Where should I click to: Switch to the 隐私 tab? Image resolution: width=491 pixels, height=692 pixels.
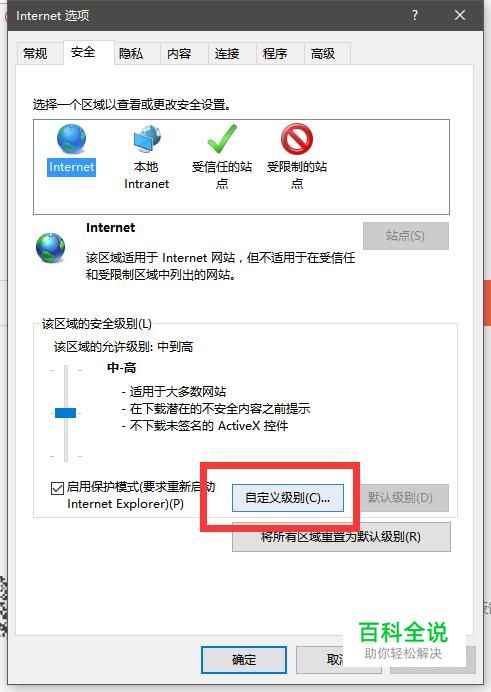pos(131,54)
